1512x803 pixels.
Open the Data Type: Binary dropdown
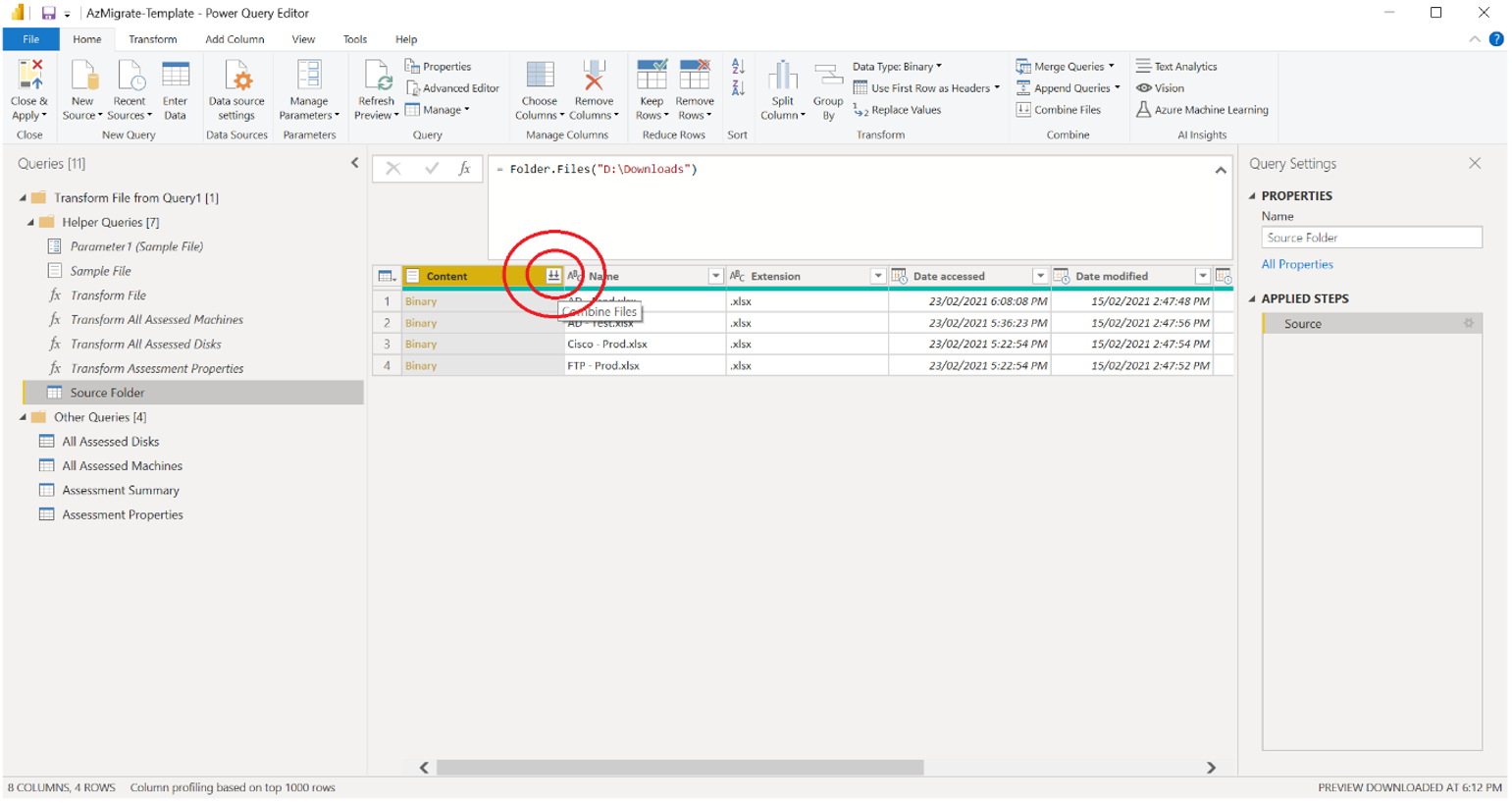pyautogui.click(x=897, y=67)
